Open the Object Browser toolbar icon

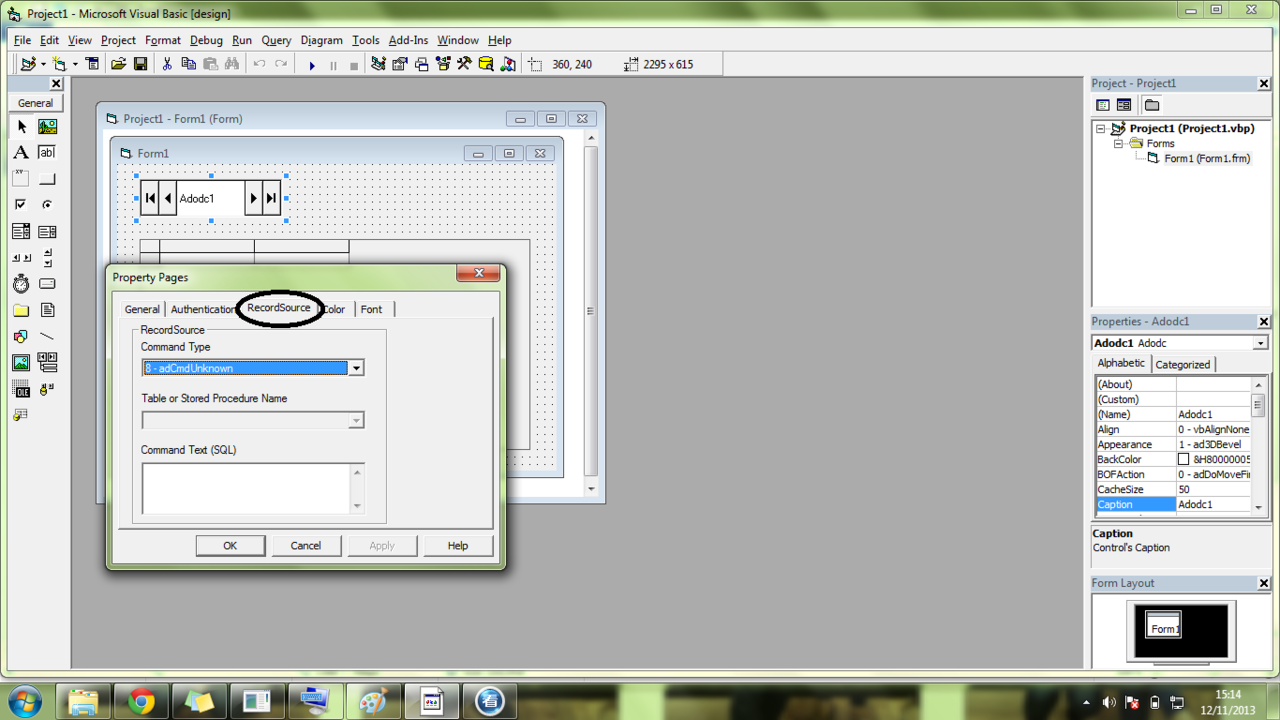click(x=443, y=64)
